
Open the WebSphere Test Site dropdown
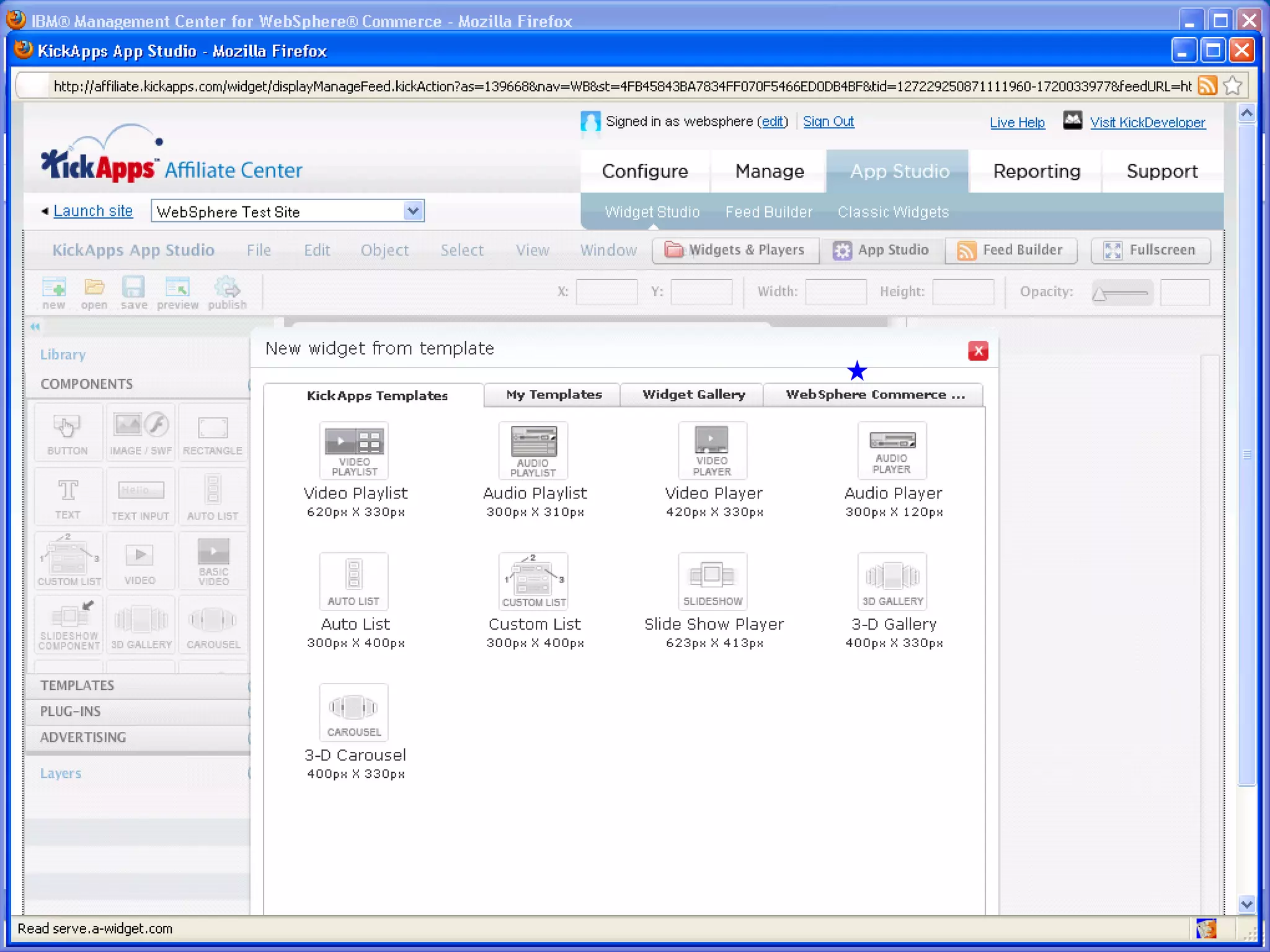coord(413,211)
